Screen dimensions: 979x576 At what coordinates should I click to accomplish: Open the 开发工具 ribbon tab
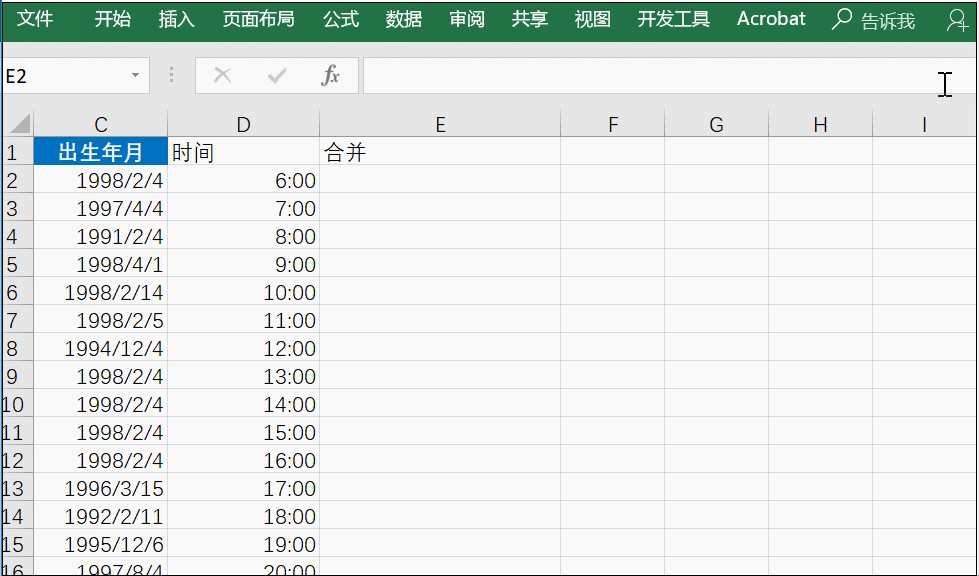pyautogui.click(x=674, y=19)
